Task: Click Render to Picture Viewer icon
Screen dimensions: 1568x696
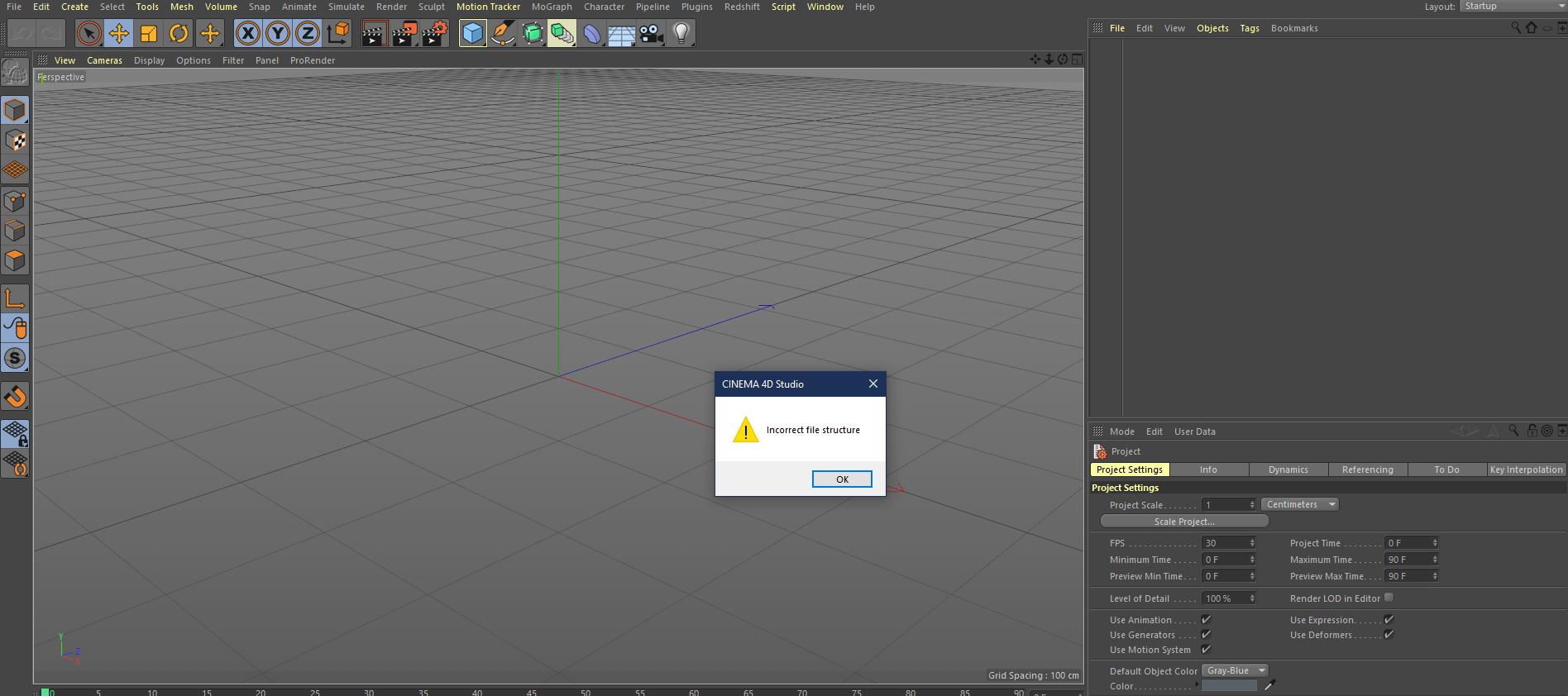Action: [404, 33]
